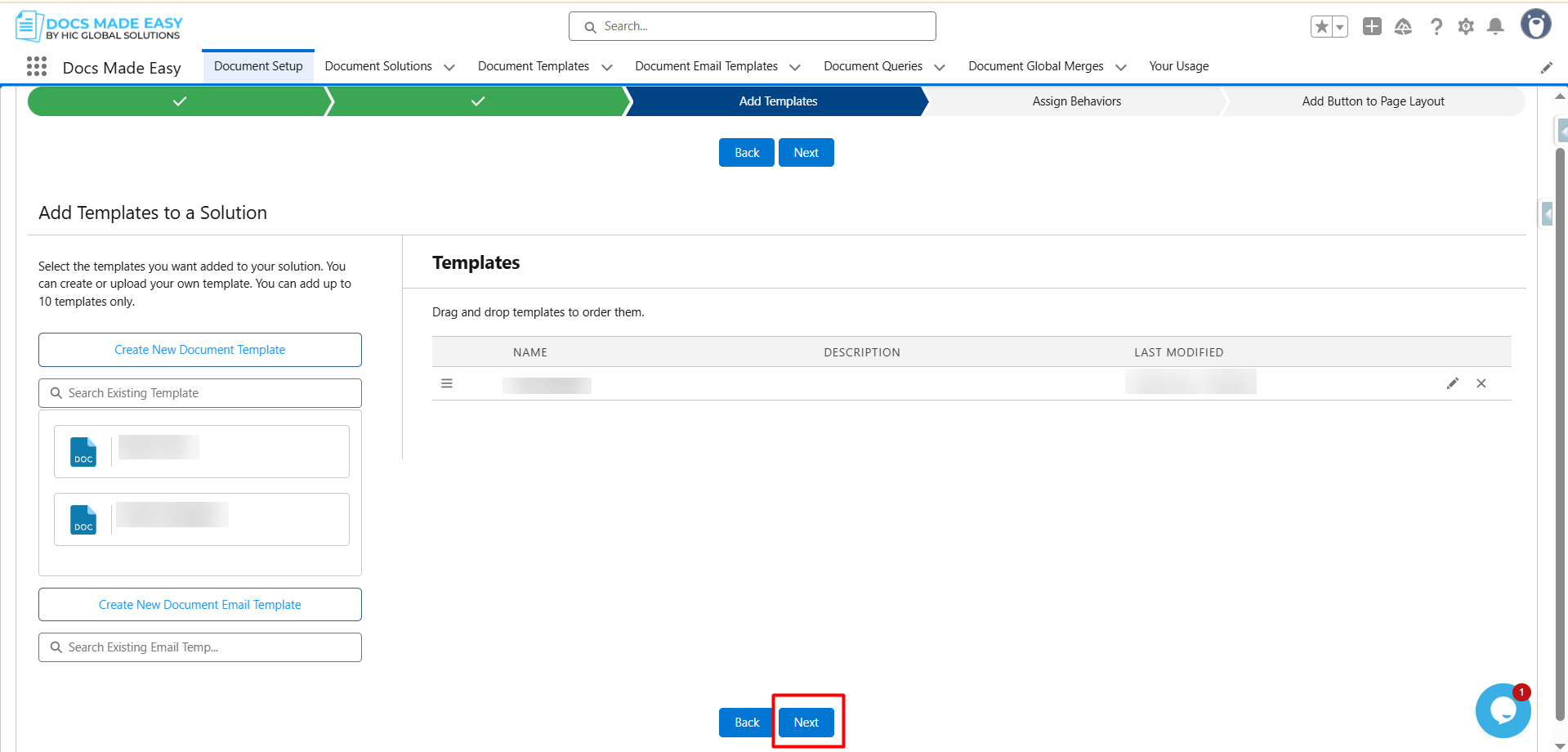
Task: Open the Help question mark icon
Action: (1436, 27)
